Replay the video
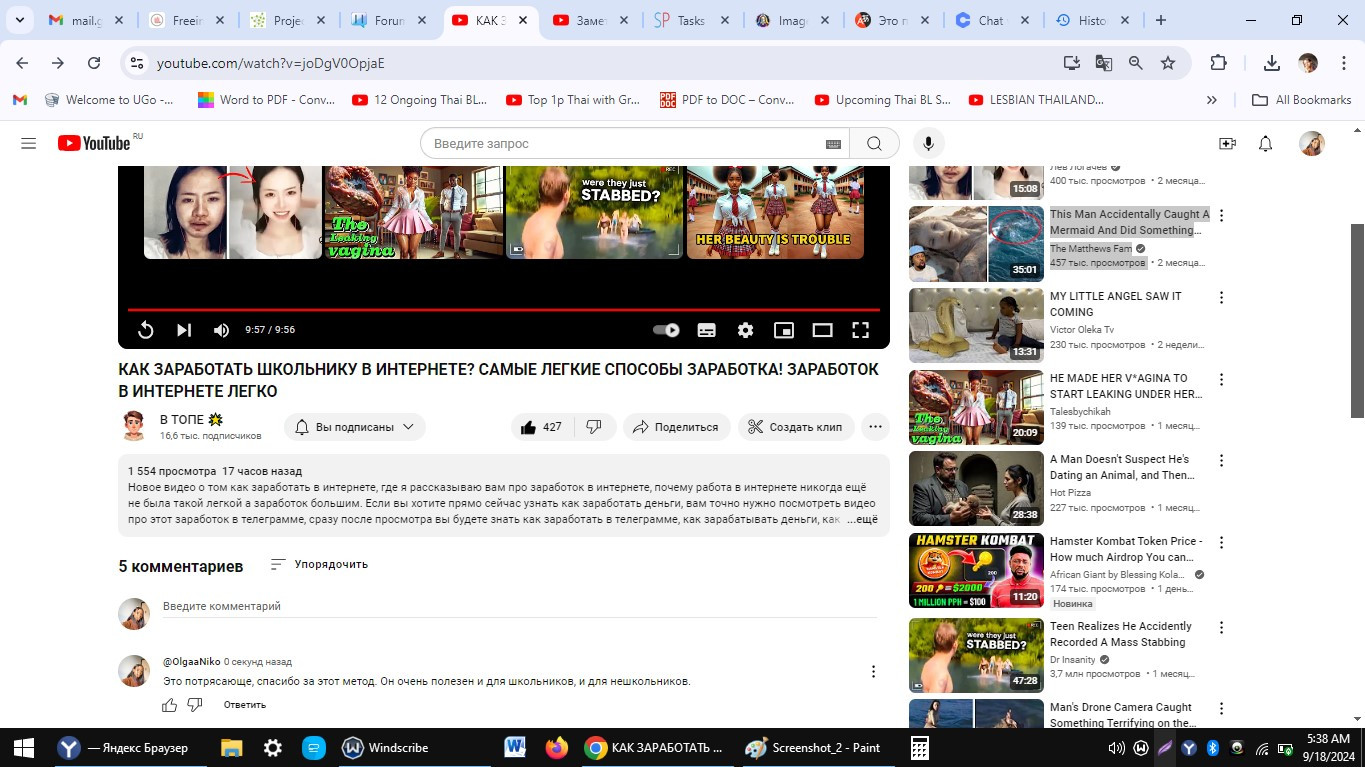 (145, 330)
